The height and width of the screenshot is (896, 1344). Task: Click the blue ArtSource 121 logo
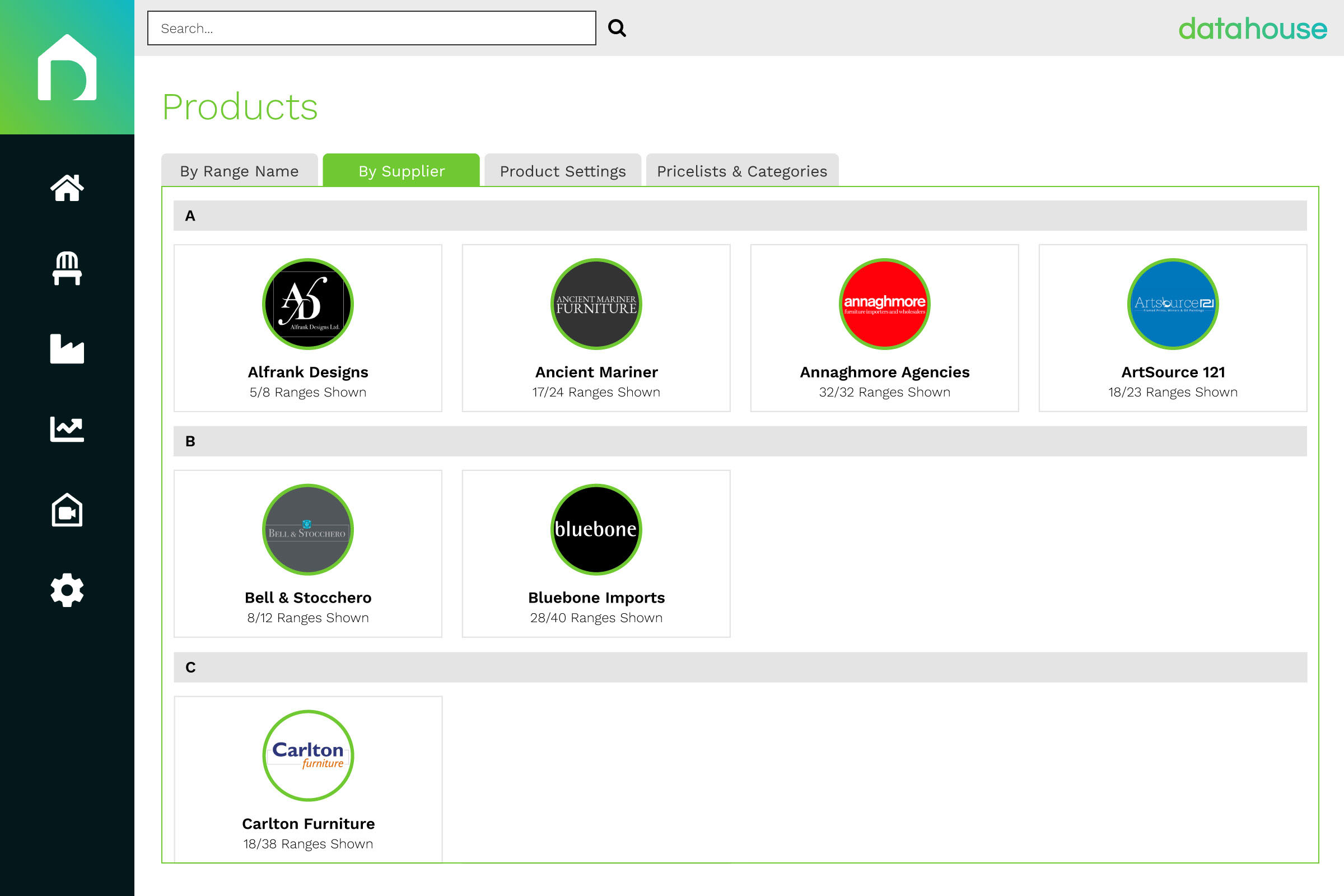pyautogui.click(x=1173, y=304)
